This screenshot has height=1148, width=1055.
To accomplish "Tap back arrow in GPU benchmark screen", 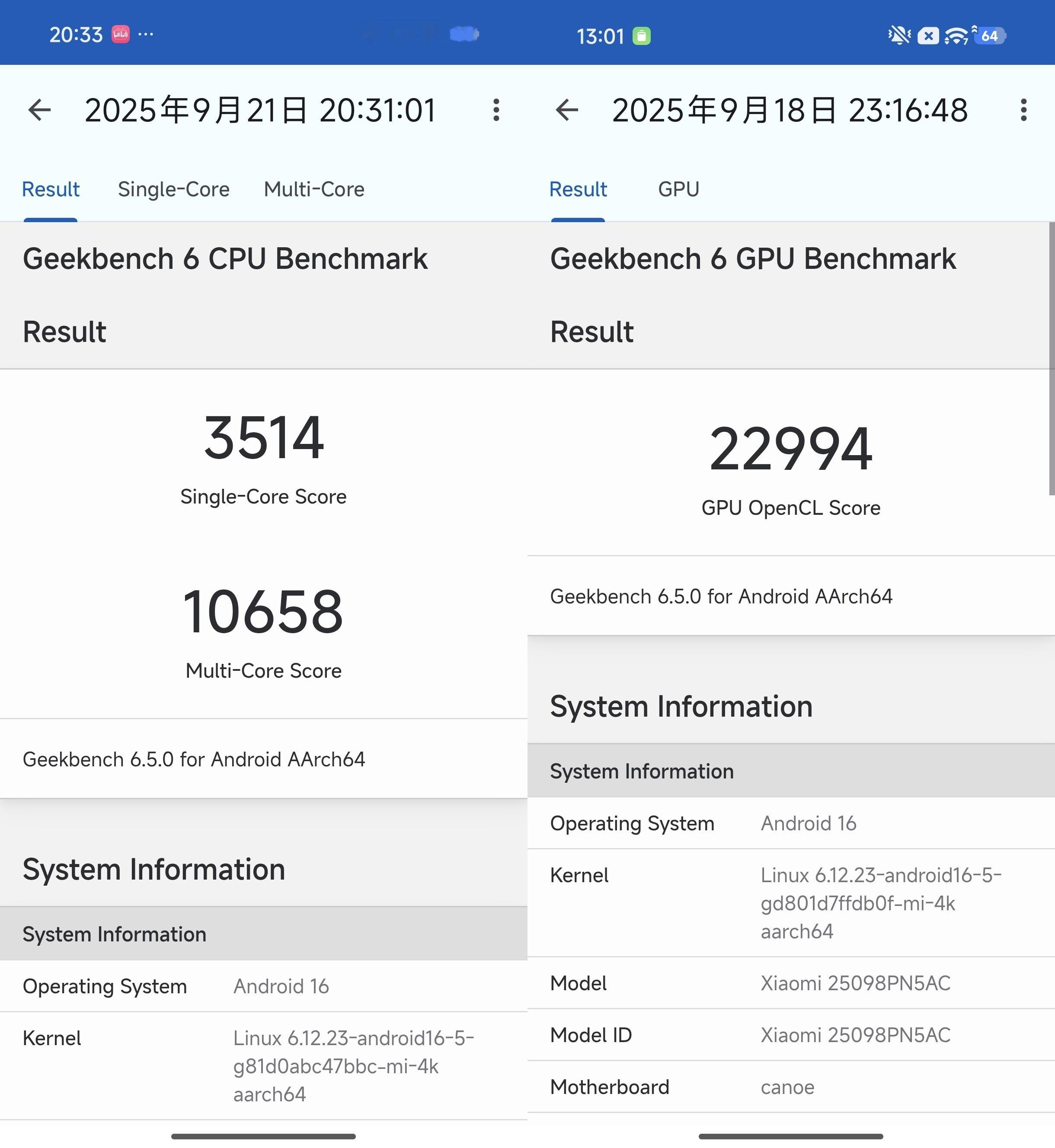I will 567,109.
